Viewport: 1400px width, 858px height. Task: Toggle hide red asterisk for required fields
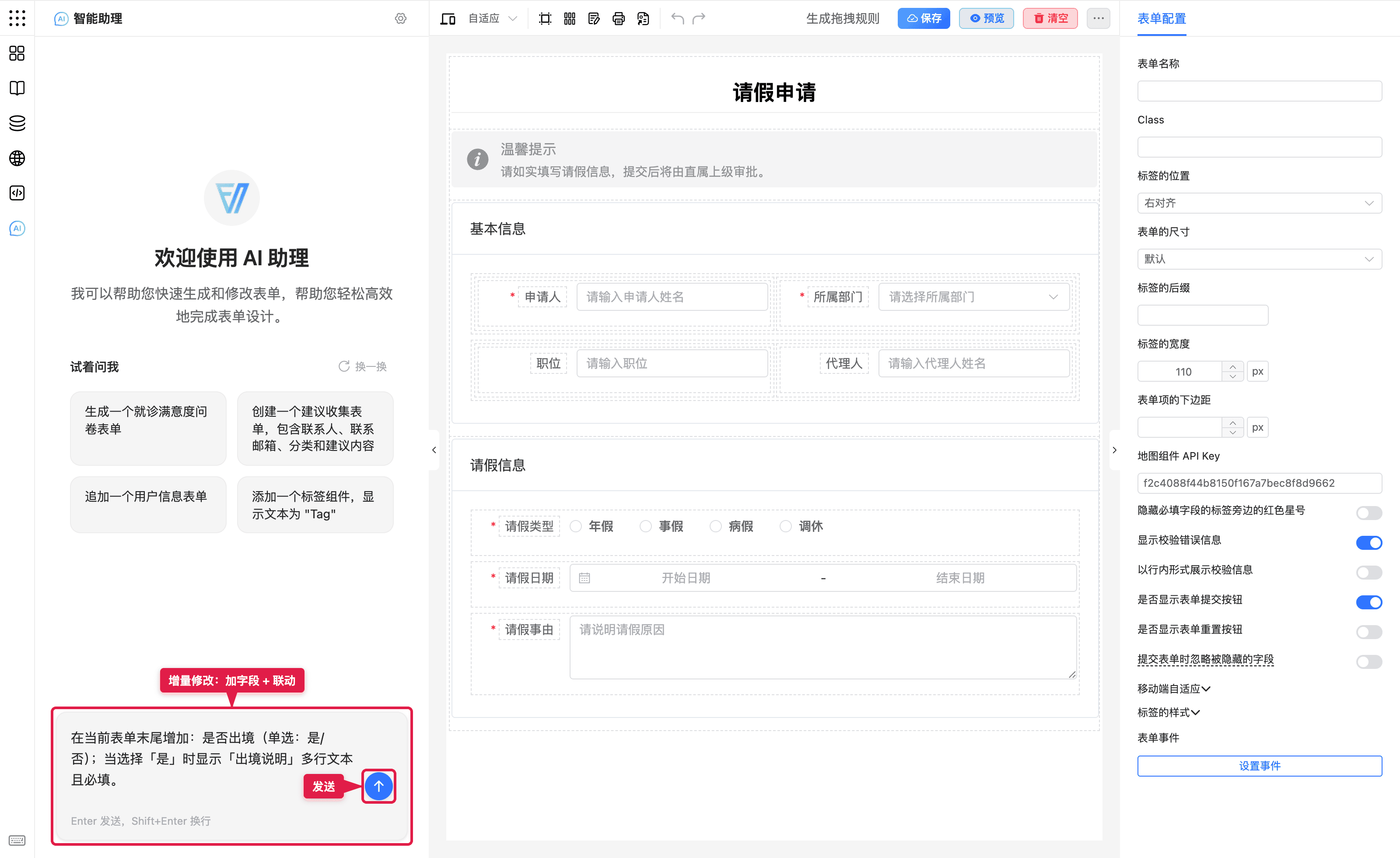pos(1369,513)
